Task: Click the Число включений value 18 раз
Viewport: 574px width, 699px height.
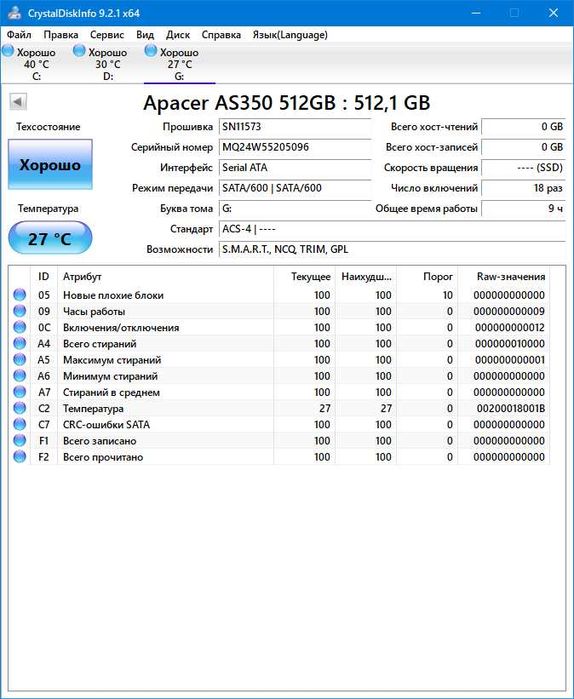Action: 524,188
